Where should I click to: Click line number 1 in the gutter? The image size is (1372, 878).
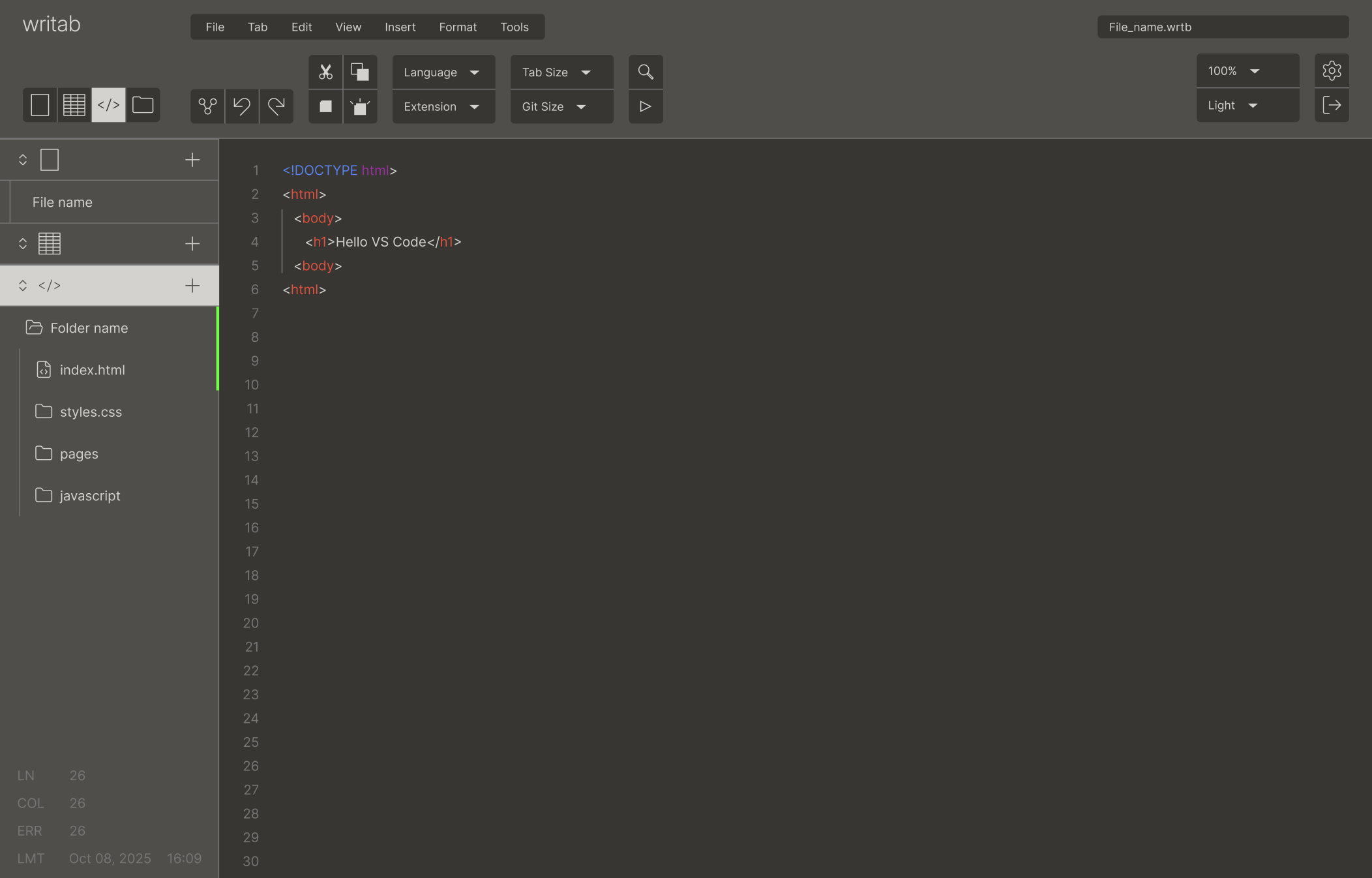point(256,170)
